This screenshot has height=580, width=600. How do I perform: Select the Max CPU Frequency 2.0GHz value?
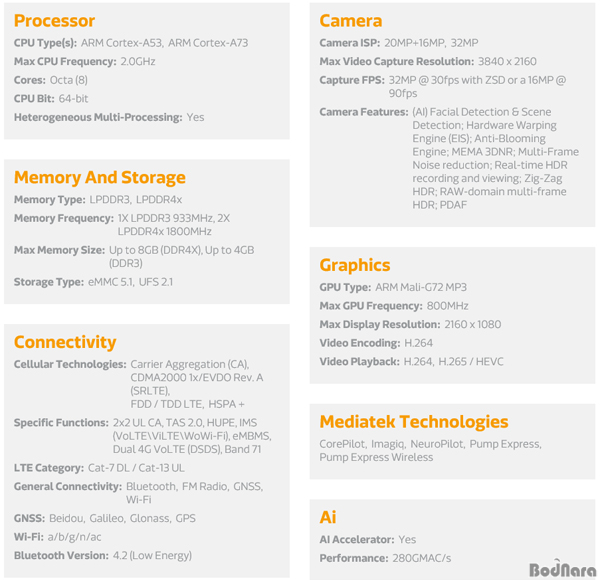[138, 61]
